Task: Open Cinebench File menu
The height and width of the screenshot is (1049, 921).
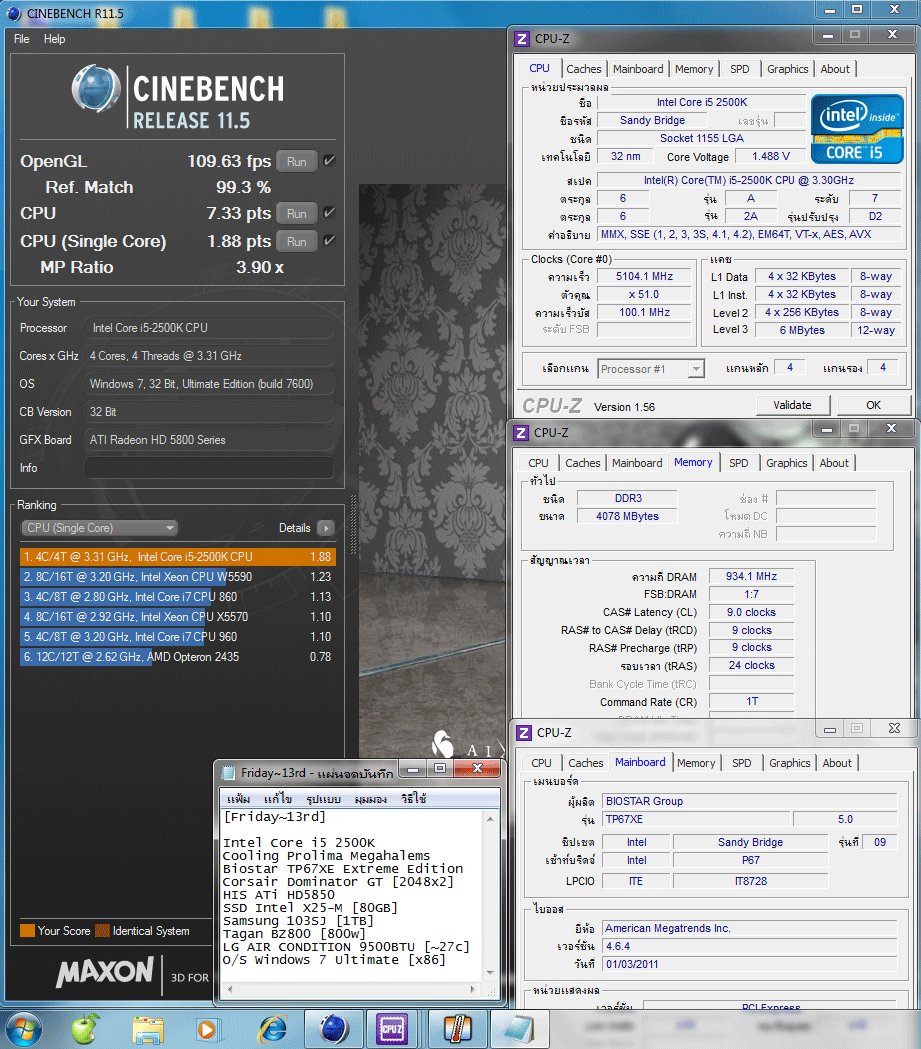Action: 21,39
